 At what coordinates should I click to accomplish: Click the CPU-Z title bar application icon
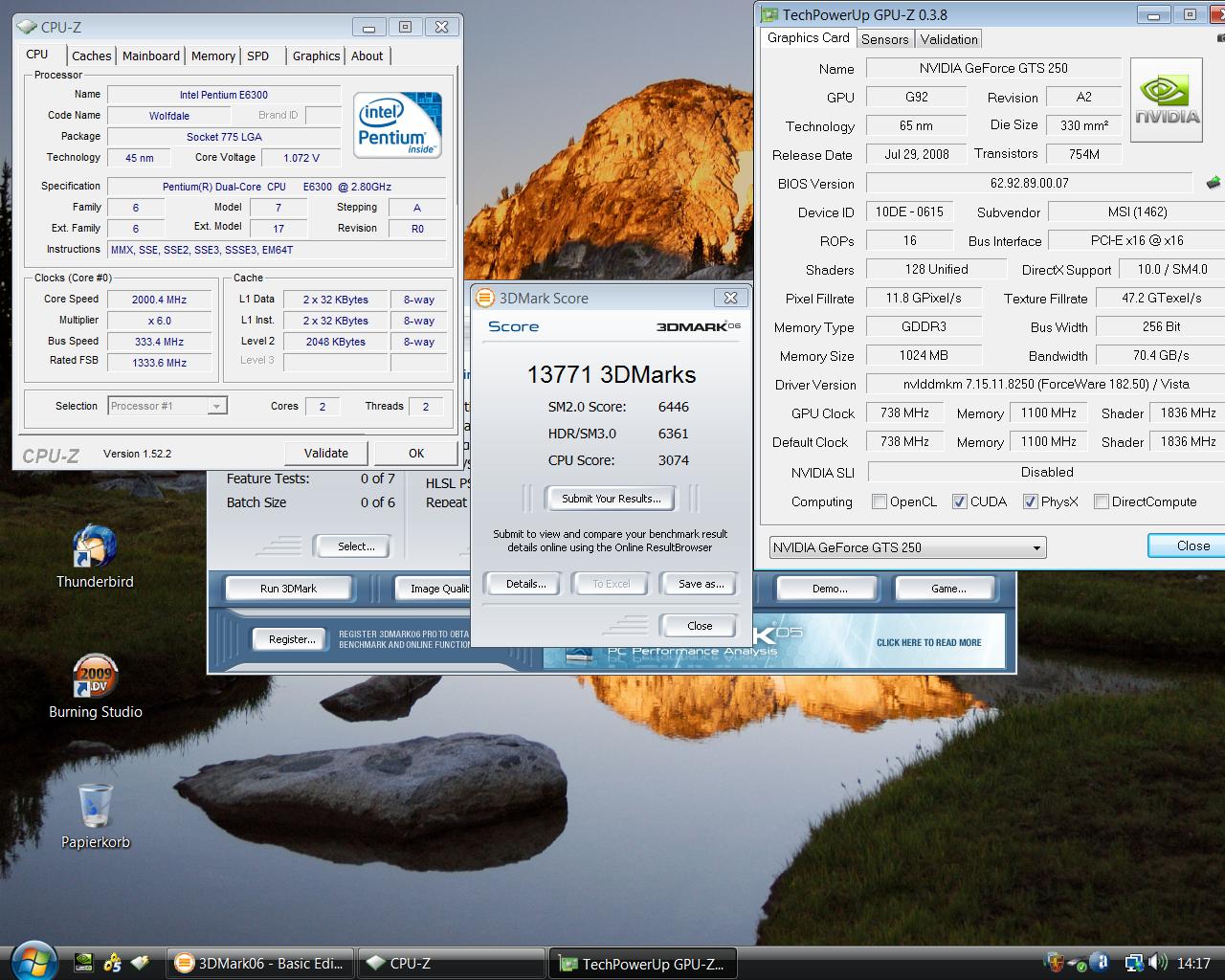pos(27,27)
